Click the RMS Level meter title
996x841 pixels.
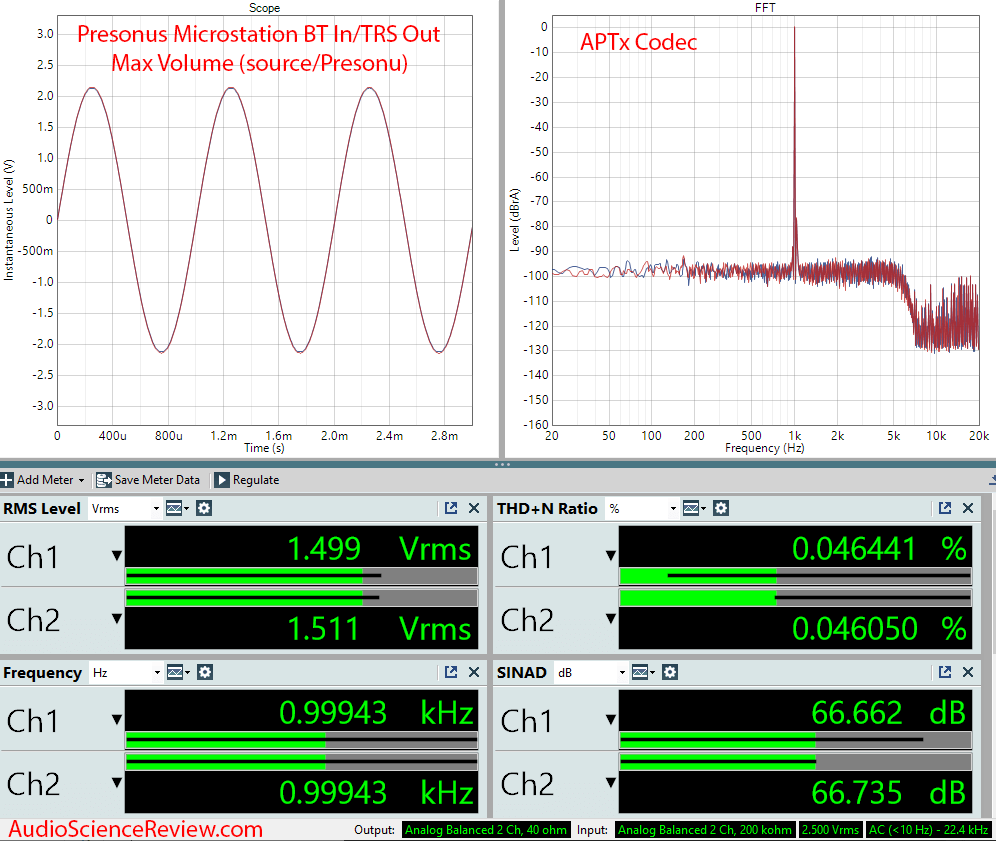pos(42,509)
